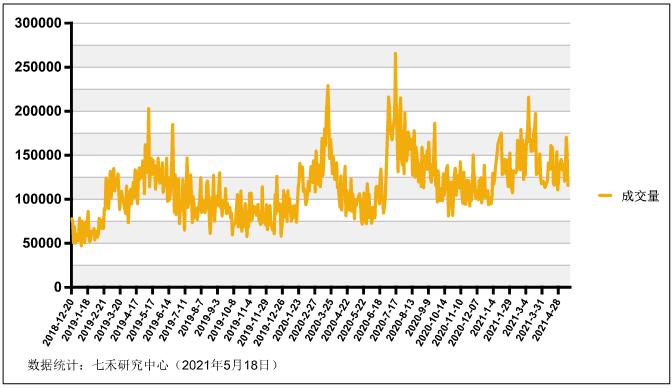Select the 成交量 legend label
This screenshot has height=388, width=672.
pos(640,196)
